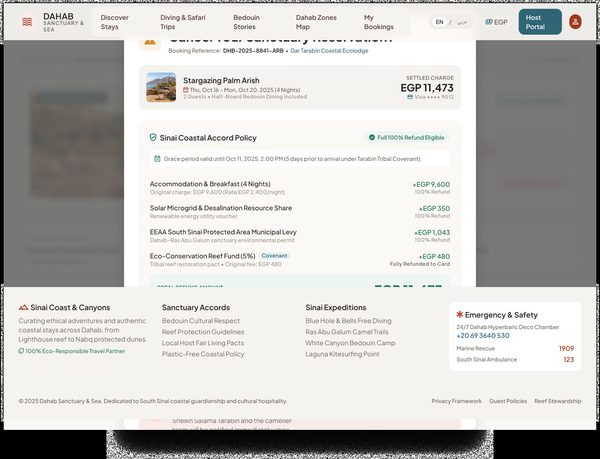The image size is (600, 459).
Task: Click Marine Rescue number 1909
Action: point(566,348)
